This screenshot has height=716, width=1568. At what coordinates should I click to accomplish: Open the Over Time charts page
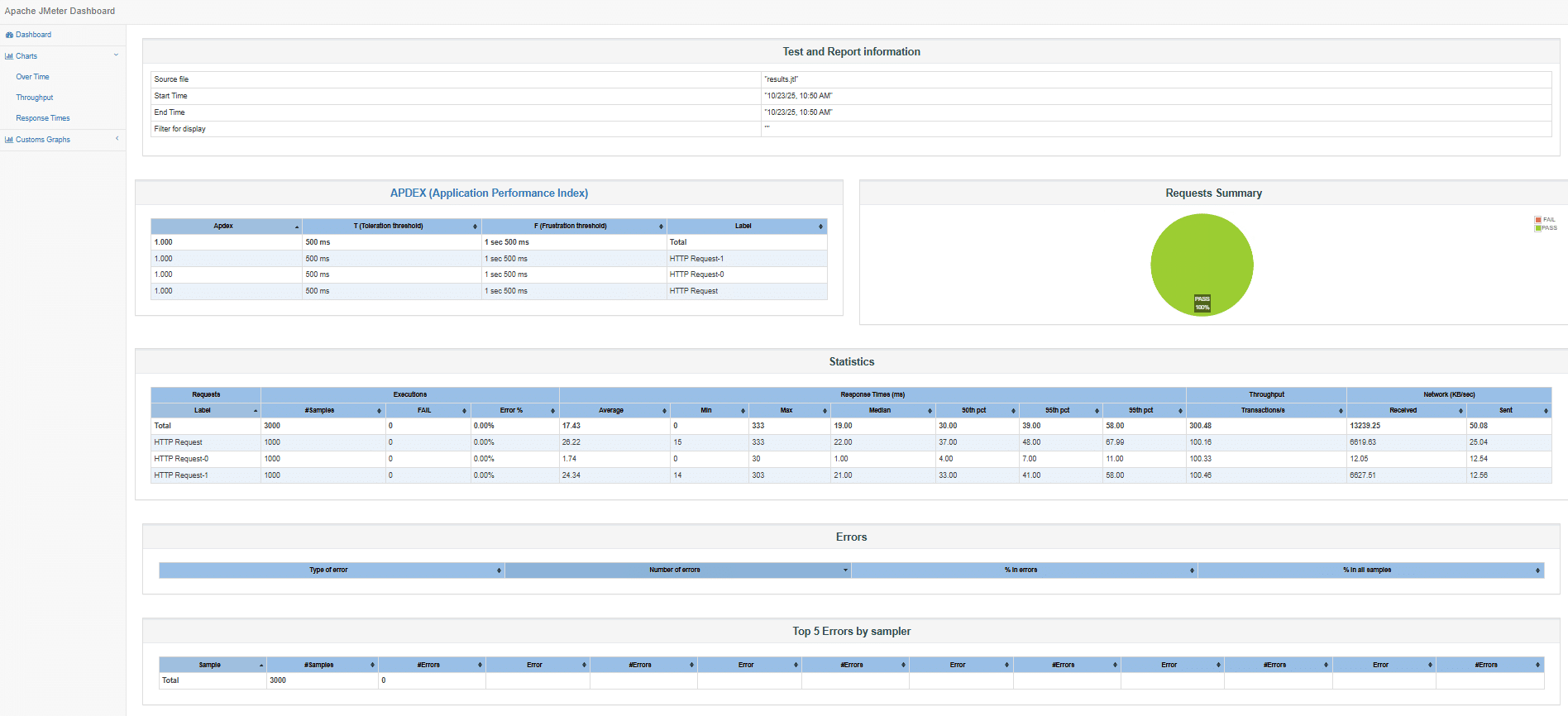pyautogui.click(x=33, y=77)
